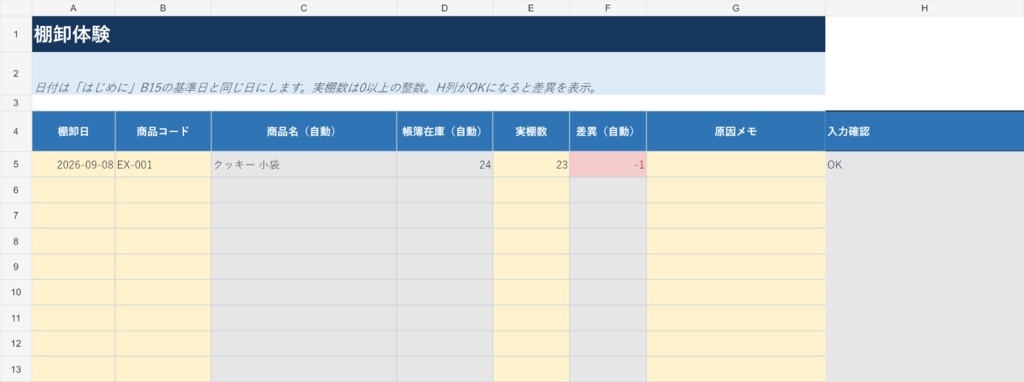Click the 実棚数 header cell
The width and height of the screenshot is (1024, 382).
coord(531,131)
